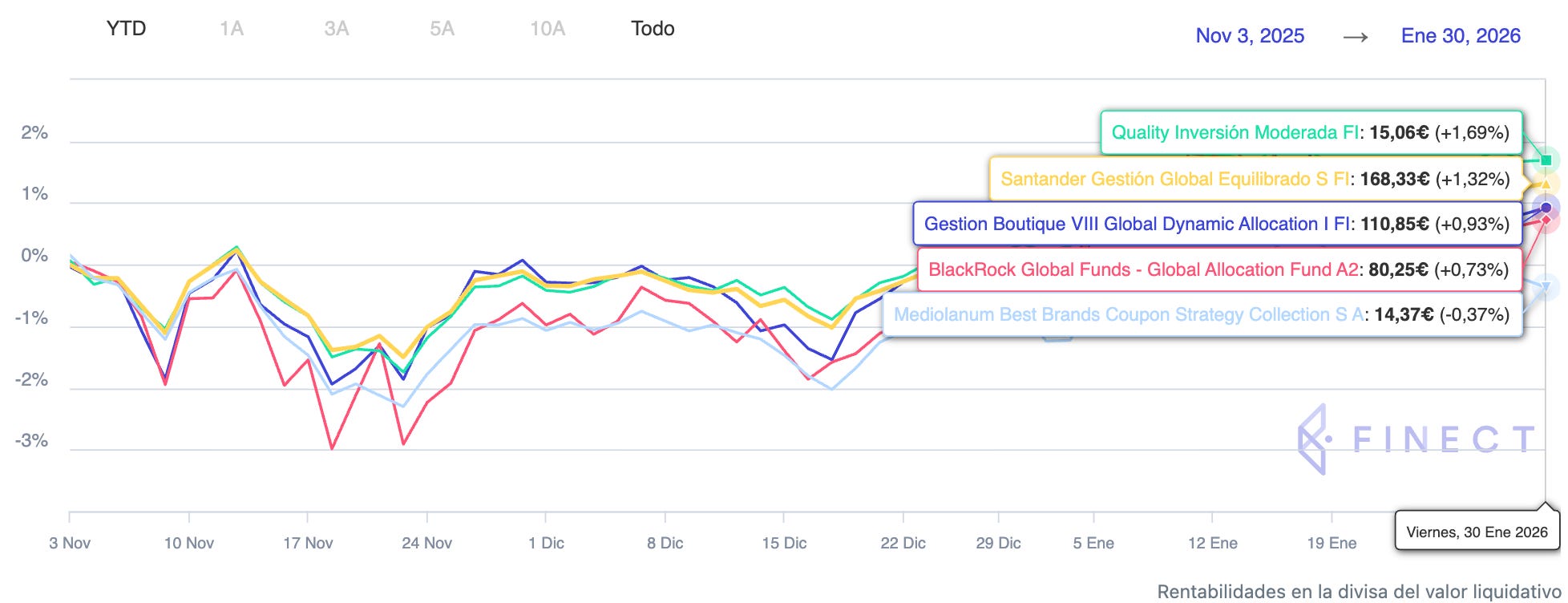Select the Todo time range tab
The width and height of the screenshot is (1568, 603).
click(653, 29)
